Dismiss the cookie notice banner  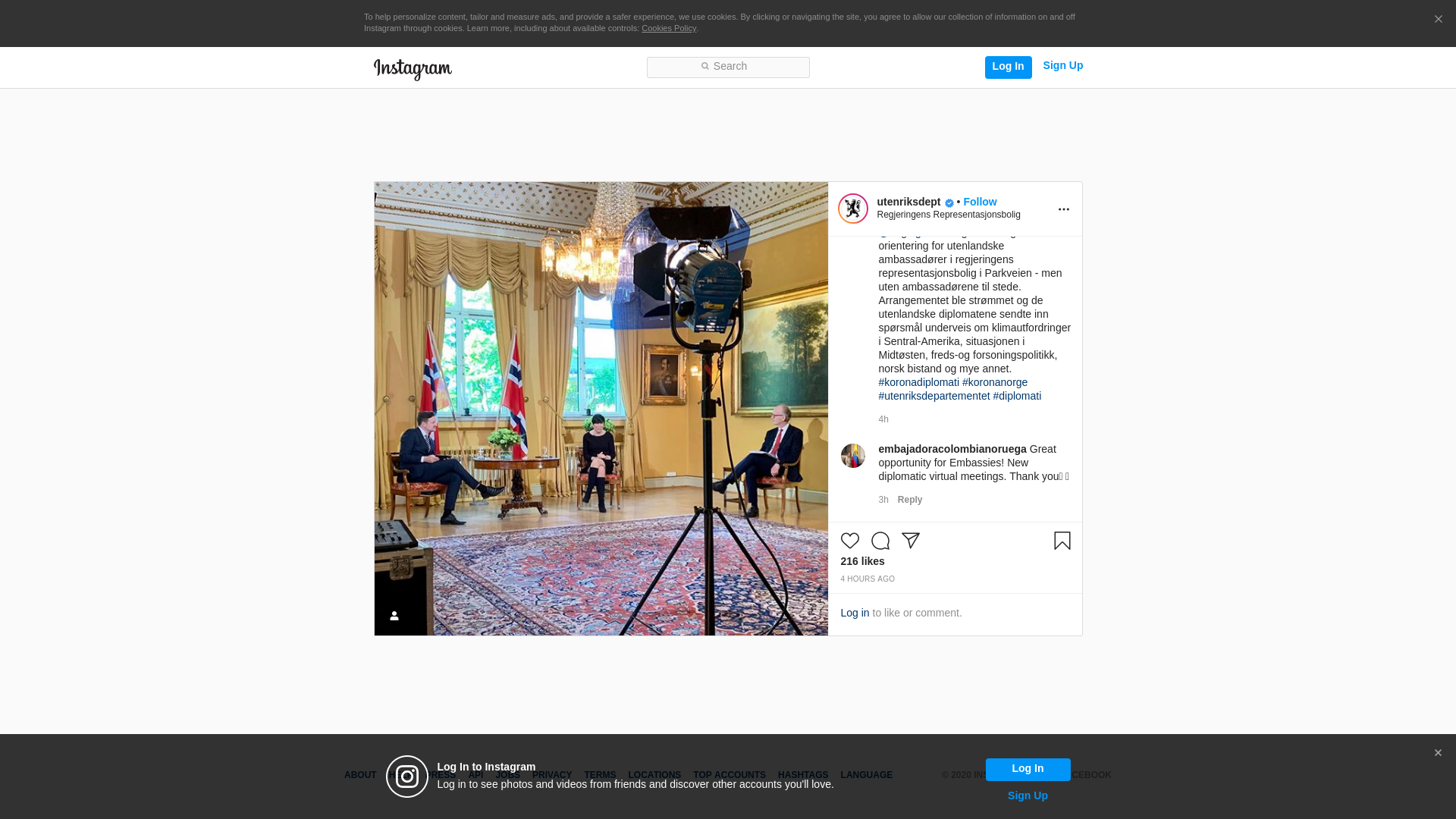(1438, 20)
